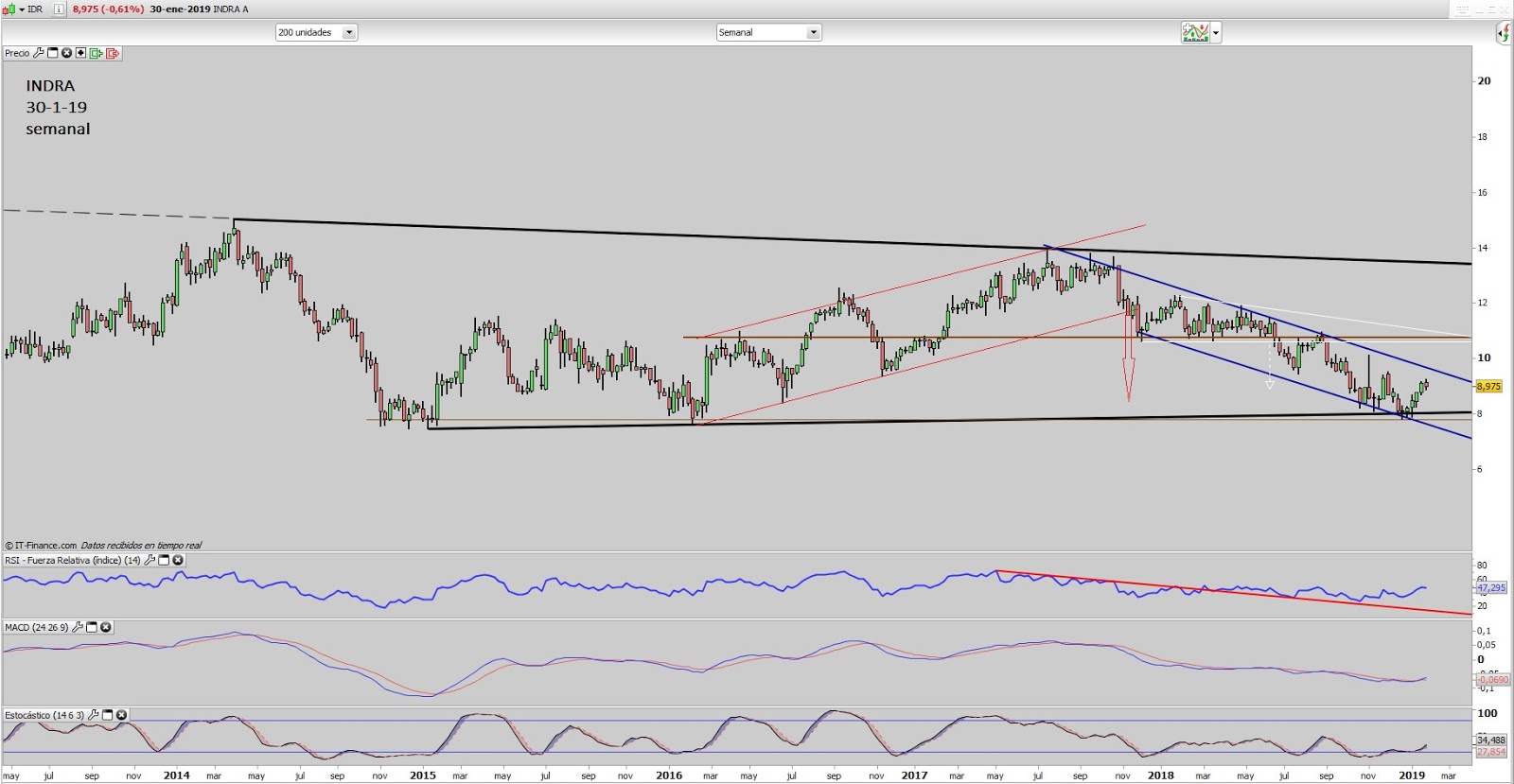Click the red export icon in the Precio panel
The width and height of the screenshot is (1514, 784).
point(113,53)
